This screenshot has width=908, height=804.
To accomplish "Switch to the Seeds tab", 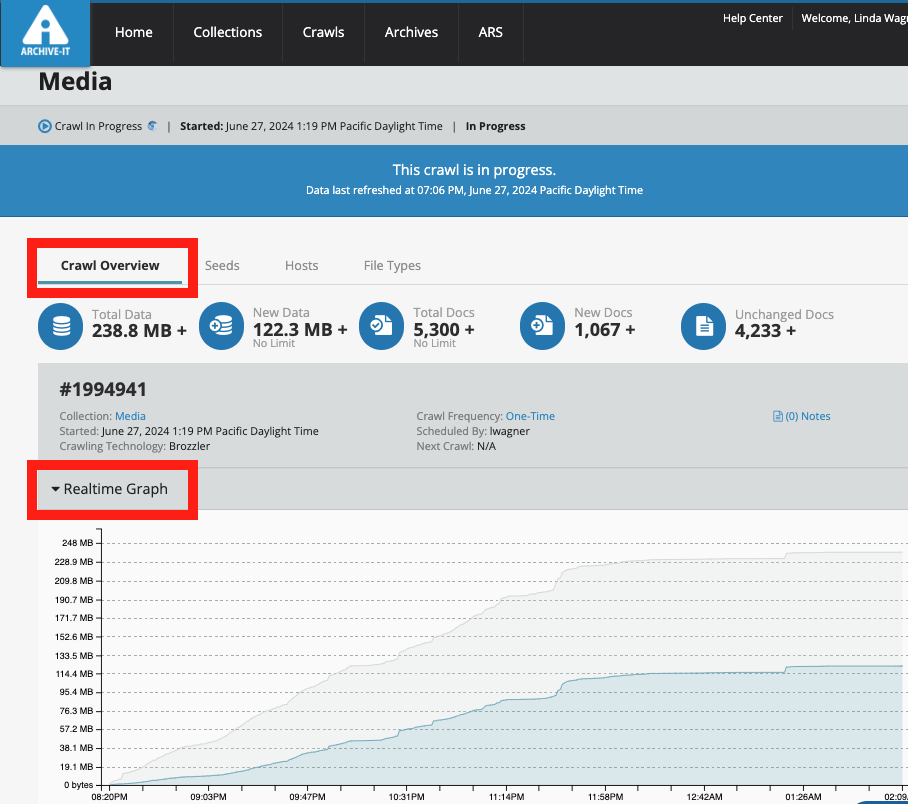I will [x=222, y=266].
